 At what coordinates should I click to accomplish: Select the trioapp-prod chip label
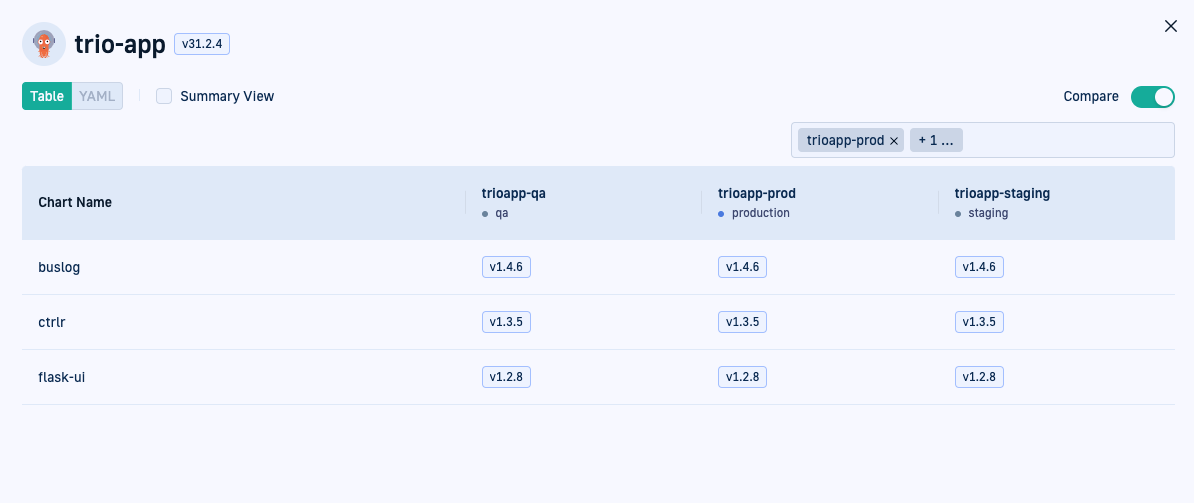click(845, 140)
